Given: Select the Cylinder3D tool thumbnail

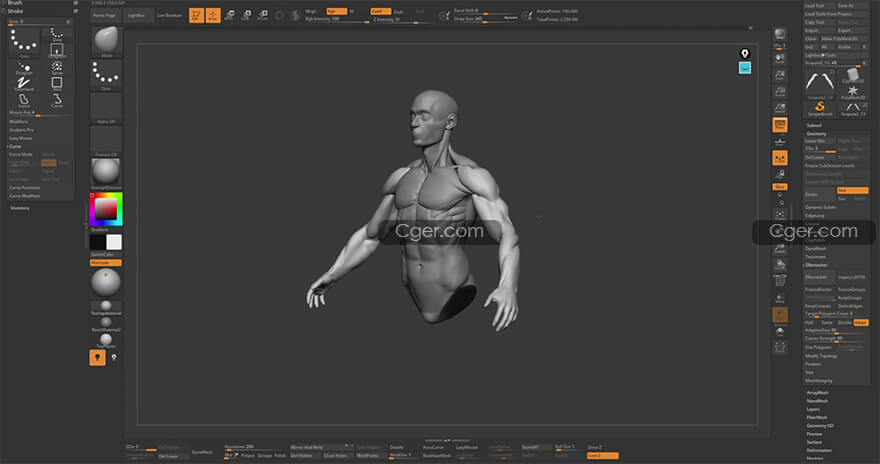Looking at the screenshot, I should (852, 75).
